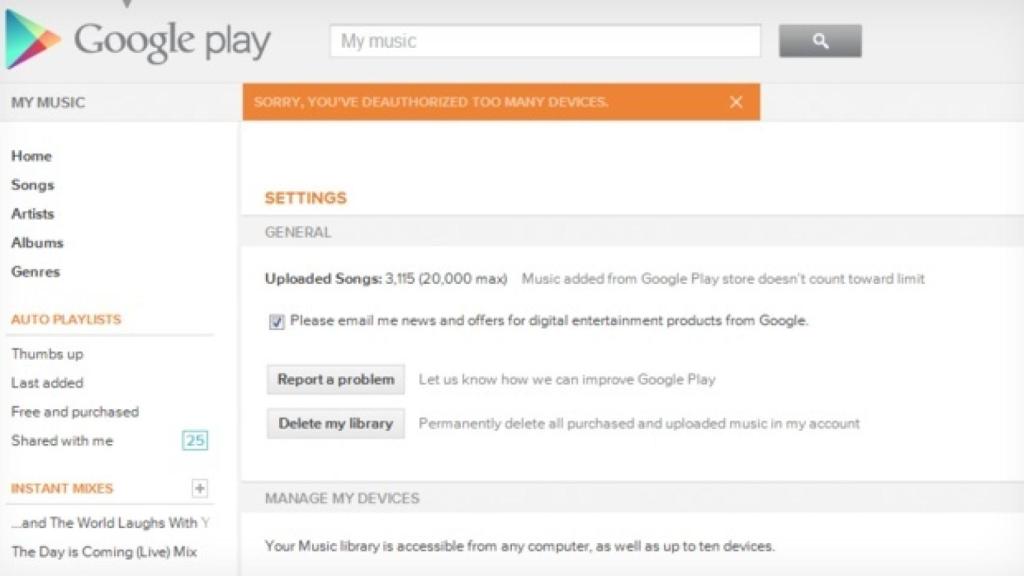Click the plus icon next to INSTANT MIXES
The height and width of the screenshot is (576, 1024).
[x=201, y=488]
